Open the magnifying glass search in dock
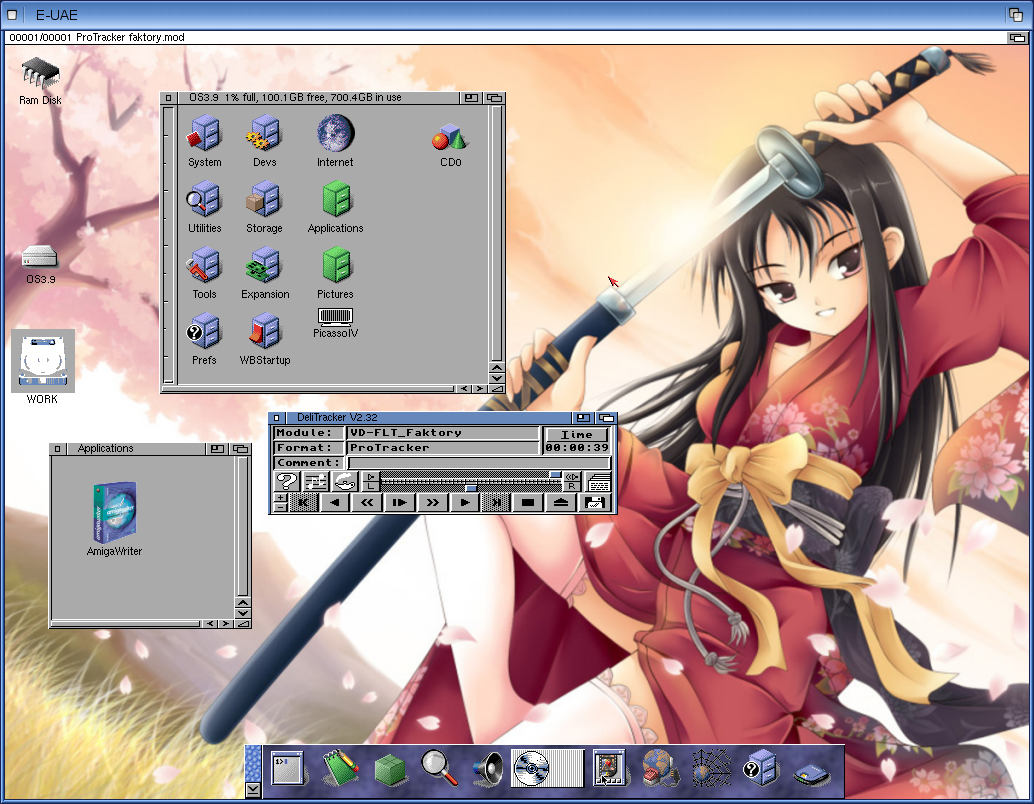The image size is (1034, 804). tap(439, 768)
